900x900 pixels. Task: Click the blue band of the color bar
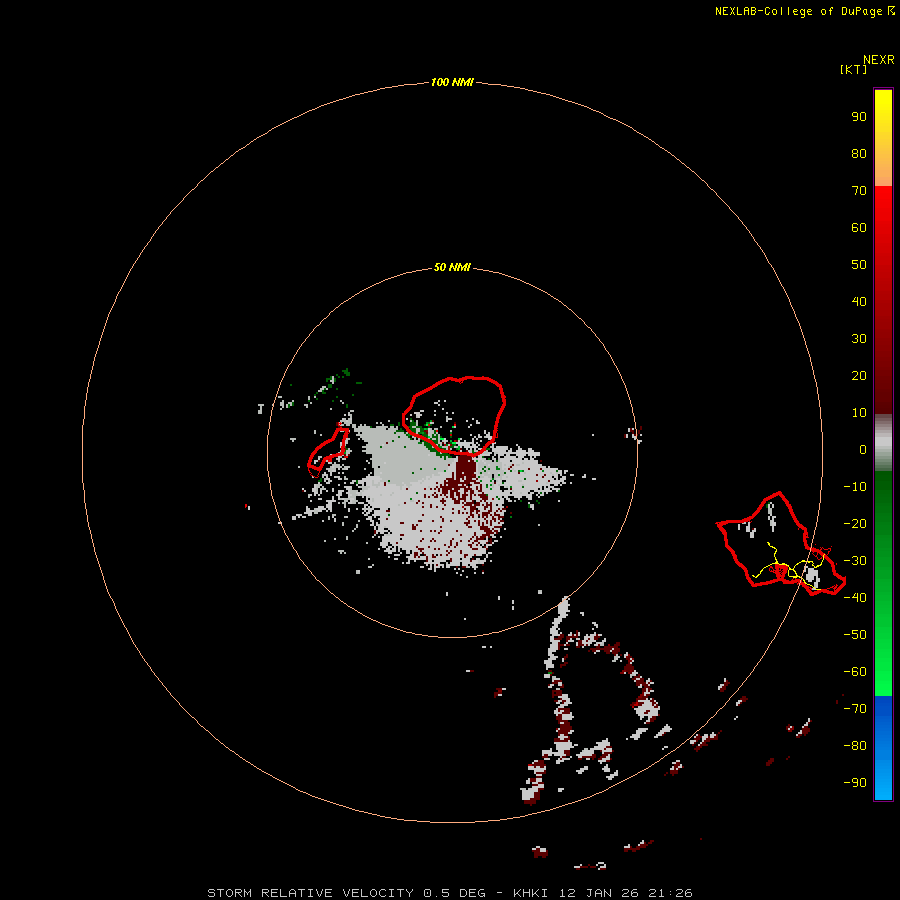(883, 748)
